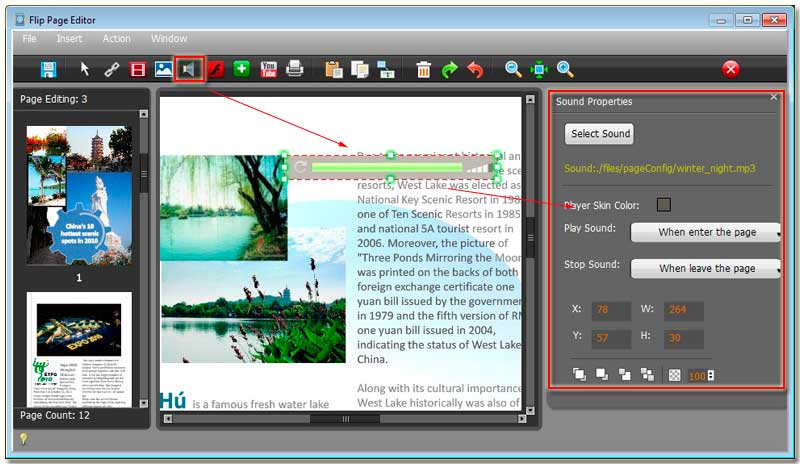Screen dimensions: 800x464
Task: Open the Action menu
Action: 116,39
